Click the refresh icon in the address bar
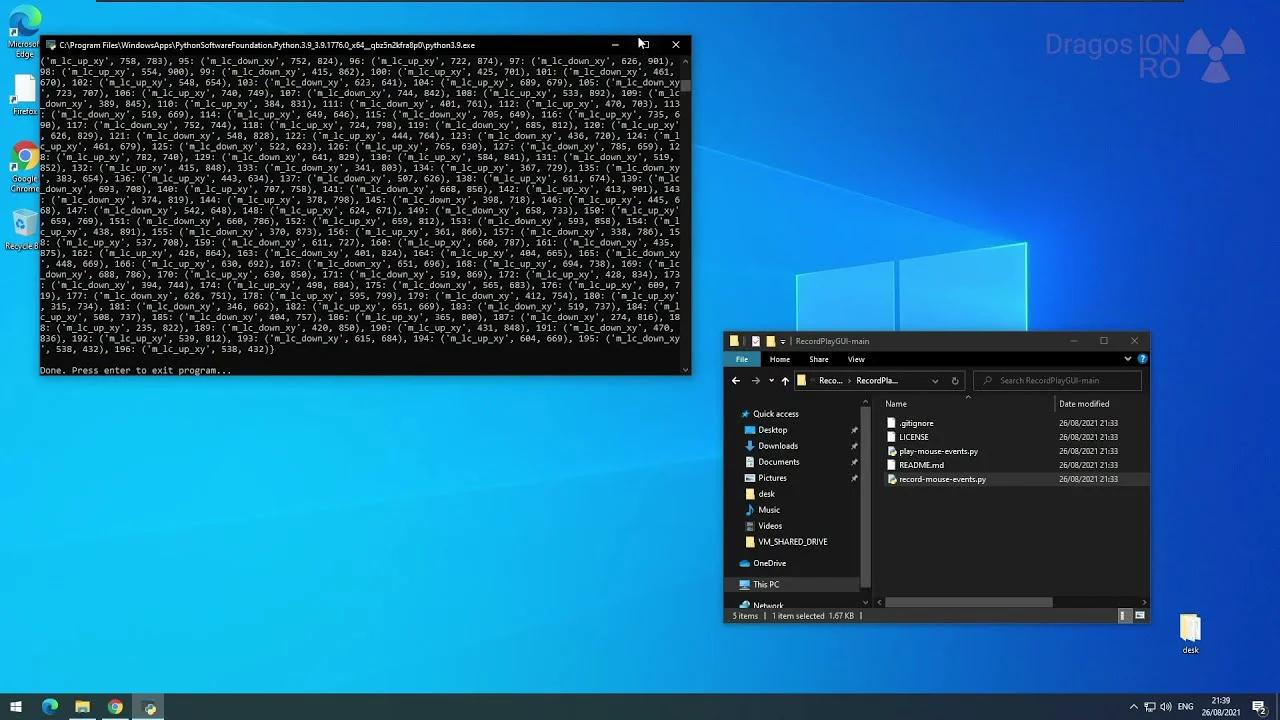The height and width of the screenshot is (720, 1280). 954,380
